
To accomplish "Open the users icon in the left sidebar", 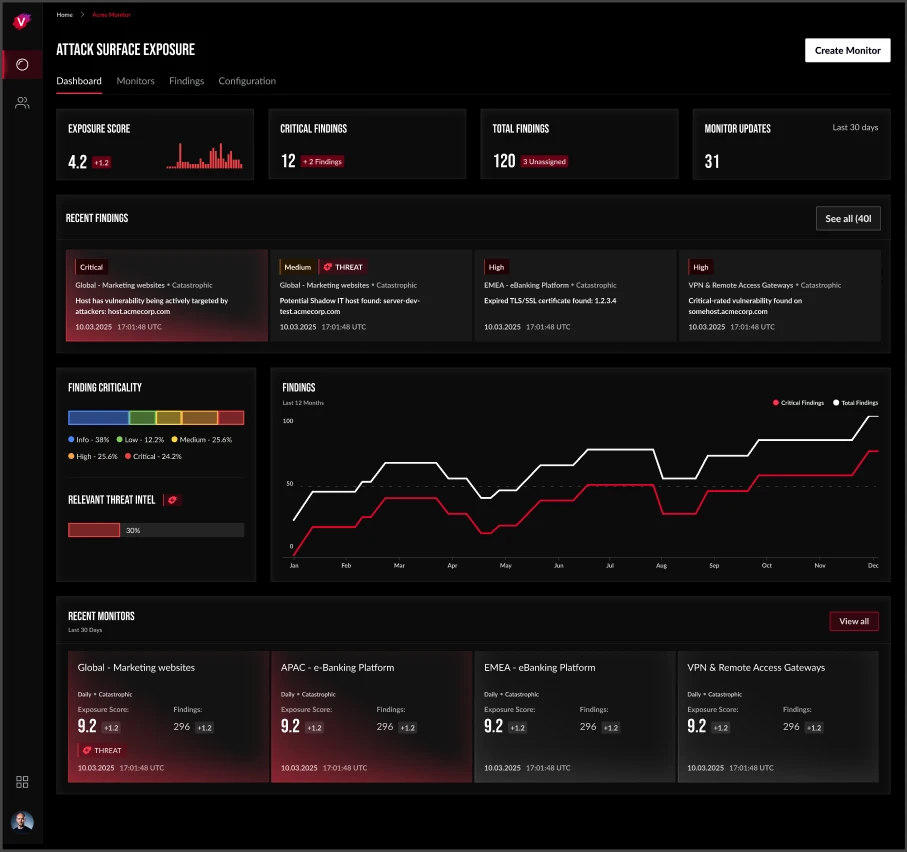I will (x=22, y=101).
